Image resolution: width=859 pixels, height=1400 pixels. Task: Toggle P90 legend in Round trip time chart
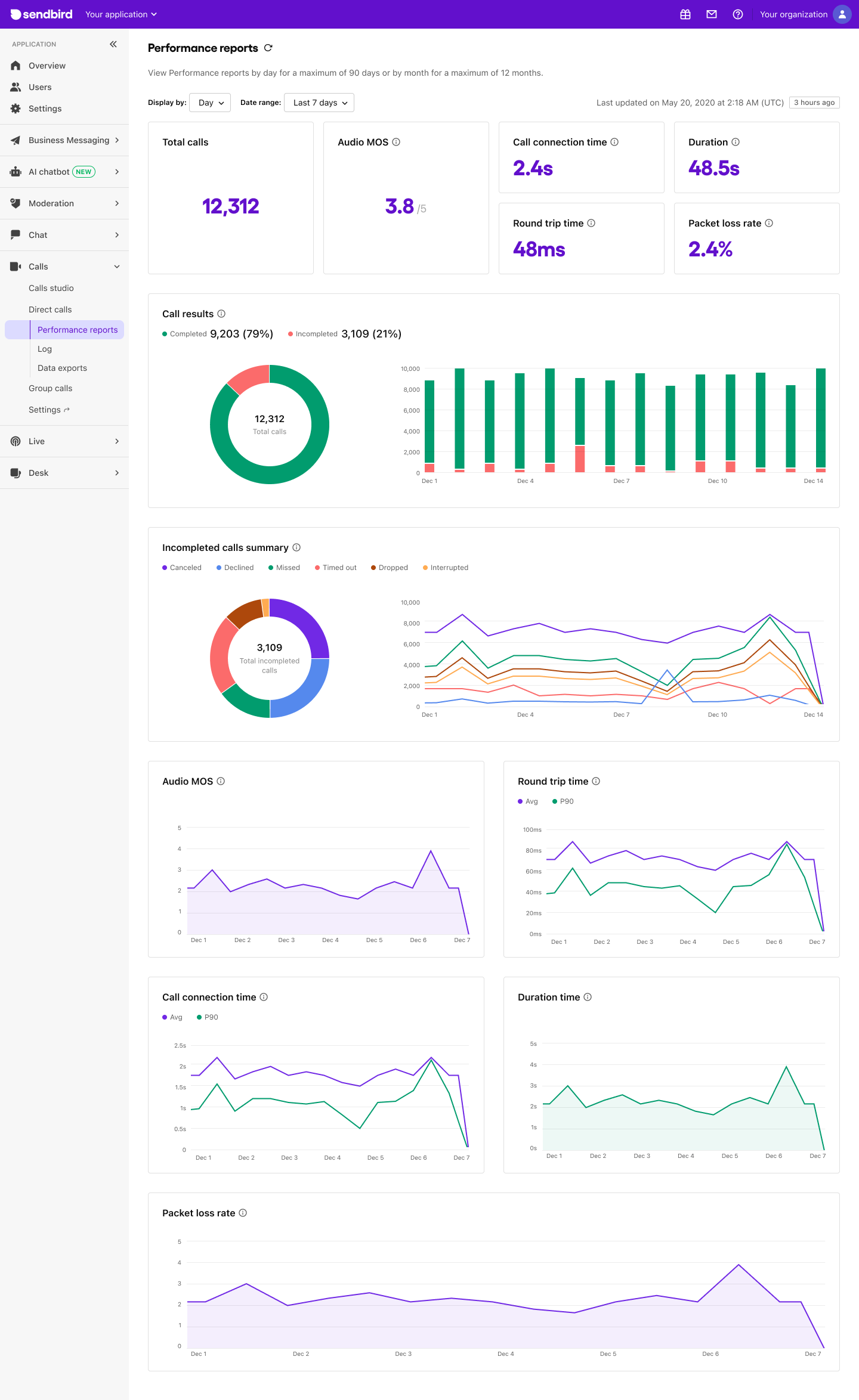pyautogui.click(x=563, y=801)
